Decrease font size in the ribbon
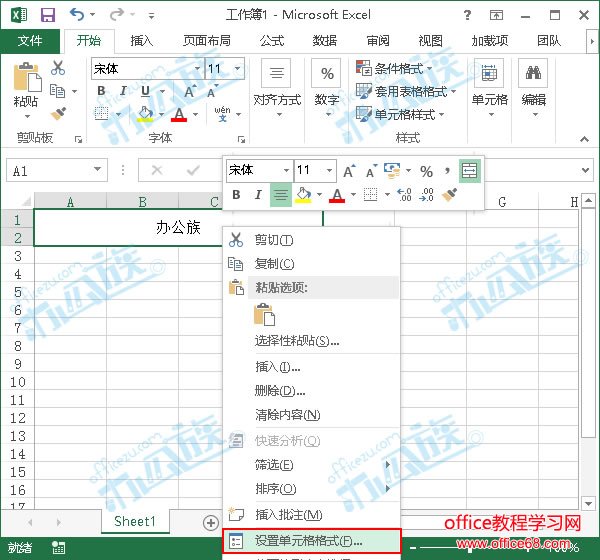The width and height of the screenshot is (600, 560). (212, 92)
